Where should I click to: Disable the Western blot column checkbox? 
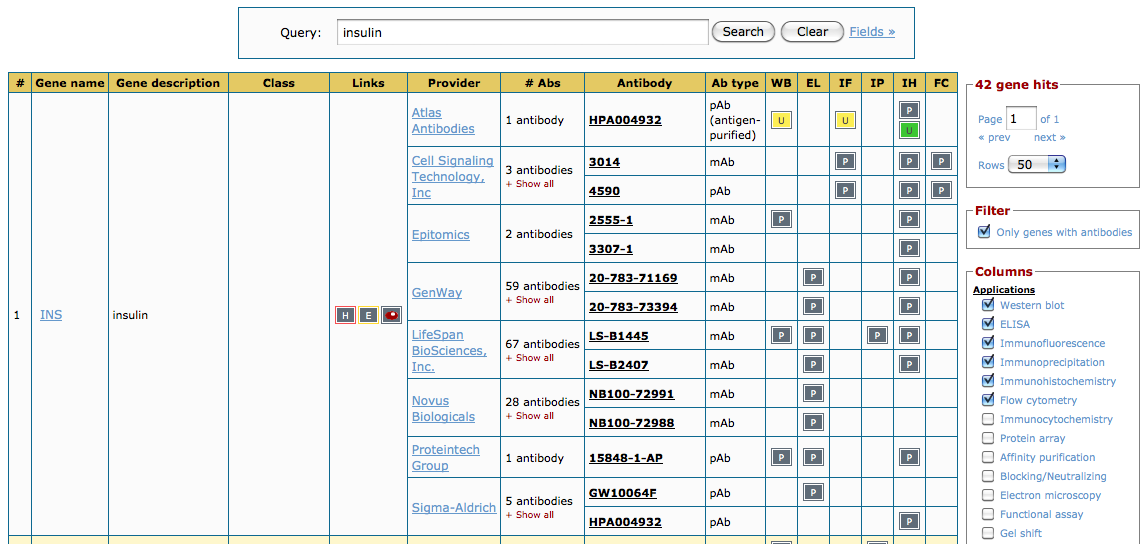click(x=988, y=305)
